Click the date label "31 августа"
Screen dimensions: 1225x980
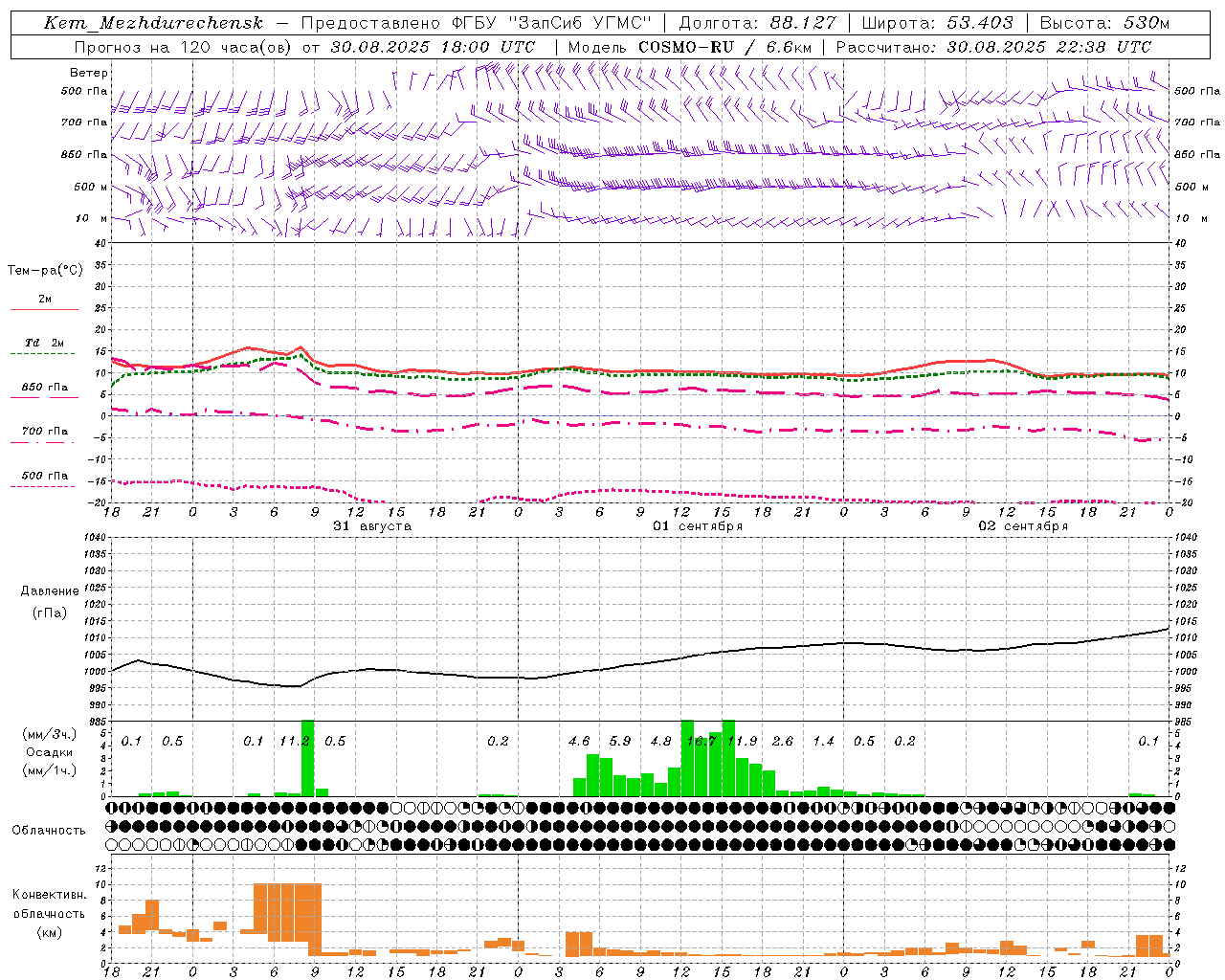point(372,526)
